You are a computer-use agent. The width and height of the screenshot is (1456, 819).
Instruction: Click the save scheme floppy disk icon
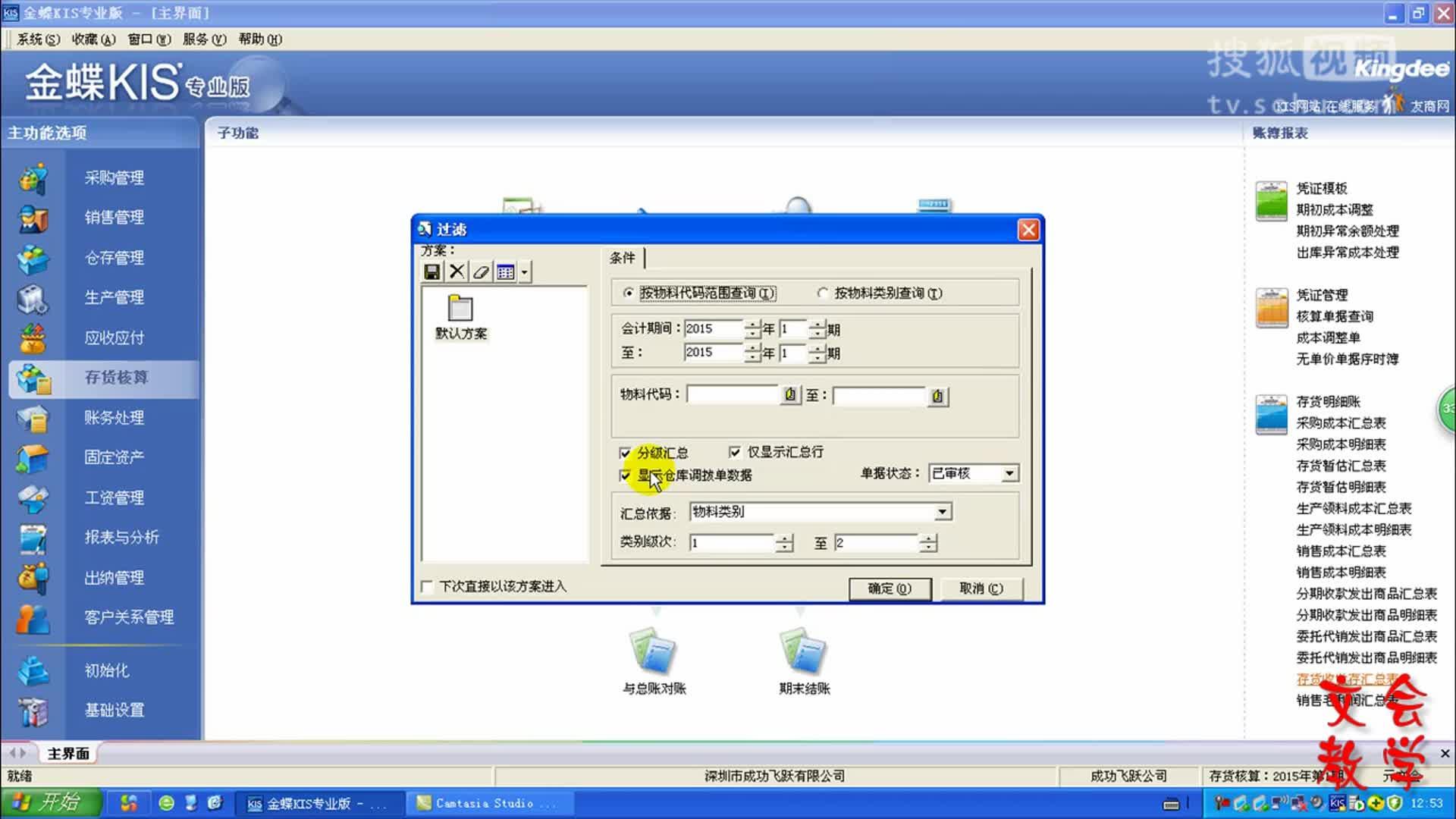click(432, 271)
